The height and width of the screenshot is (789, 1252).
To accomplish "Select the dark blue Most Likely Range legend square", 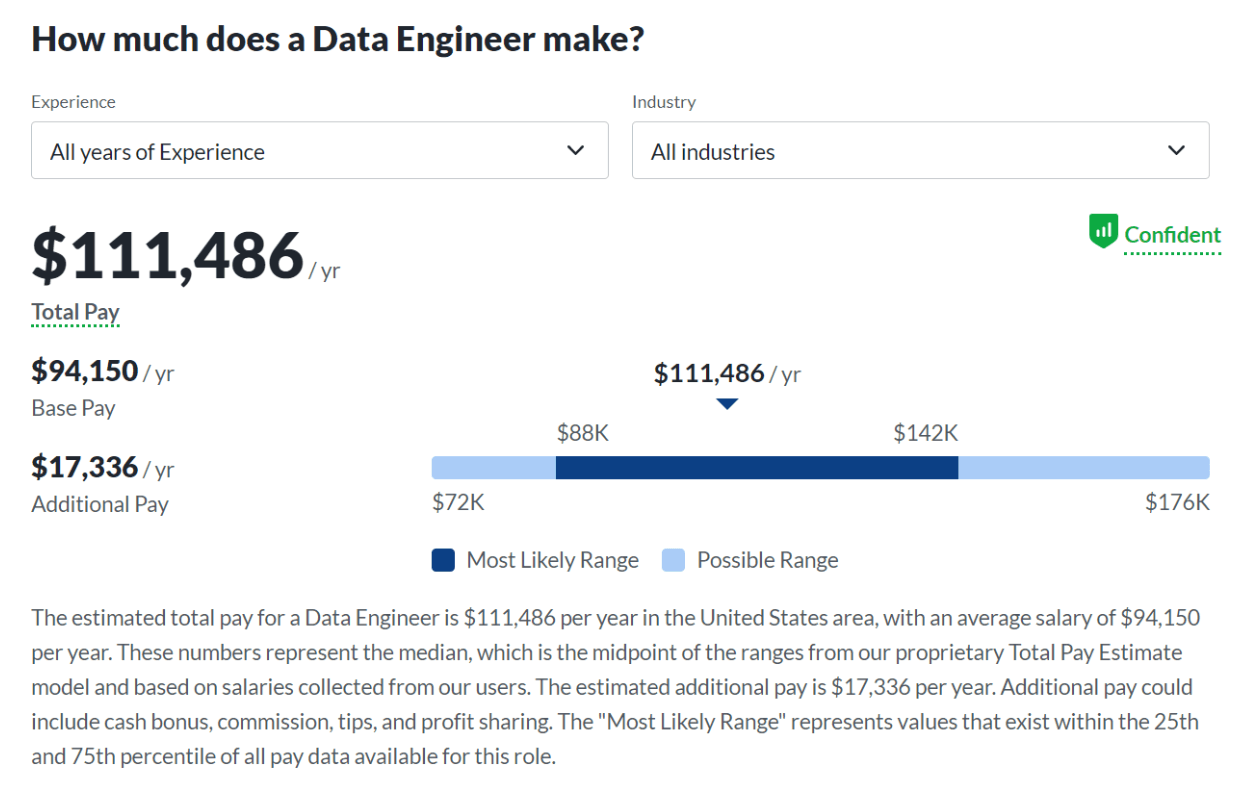I will pos(440,560).
